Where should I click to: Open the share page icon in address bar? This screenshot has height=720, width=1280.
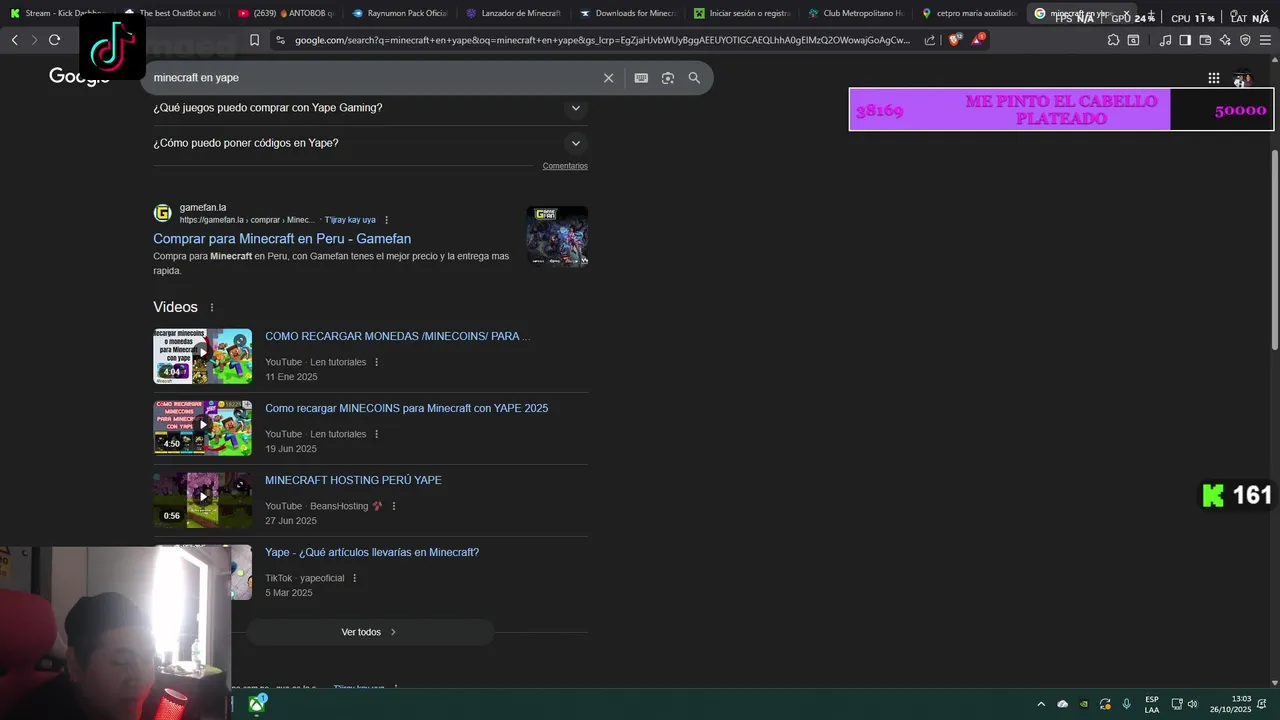click(x=930, y=40)
